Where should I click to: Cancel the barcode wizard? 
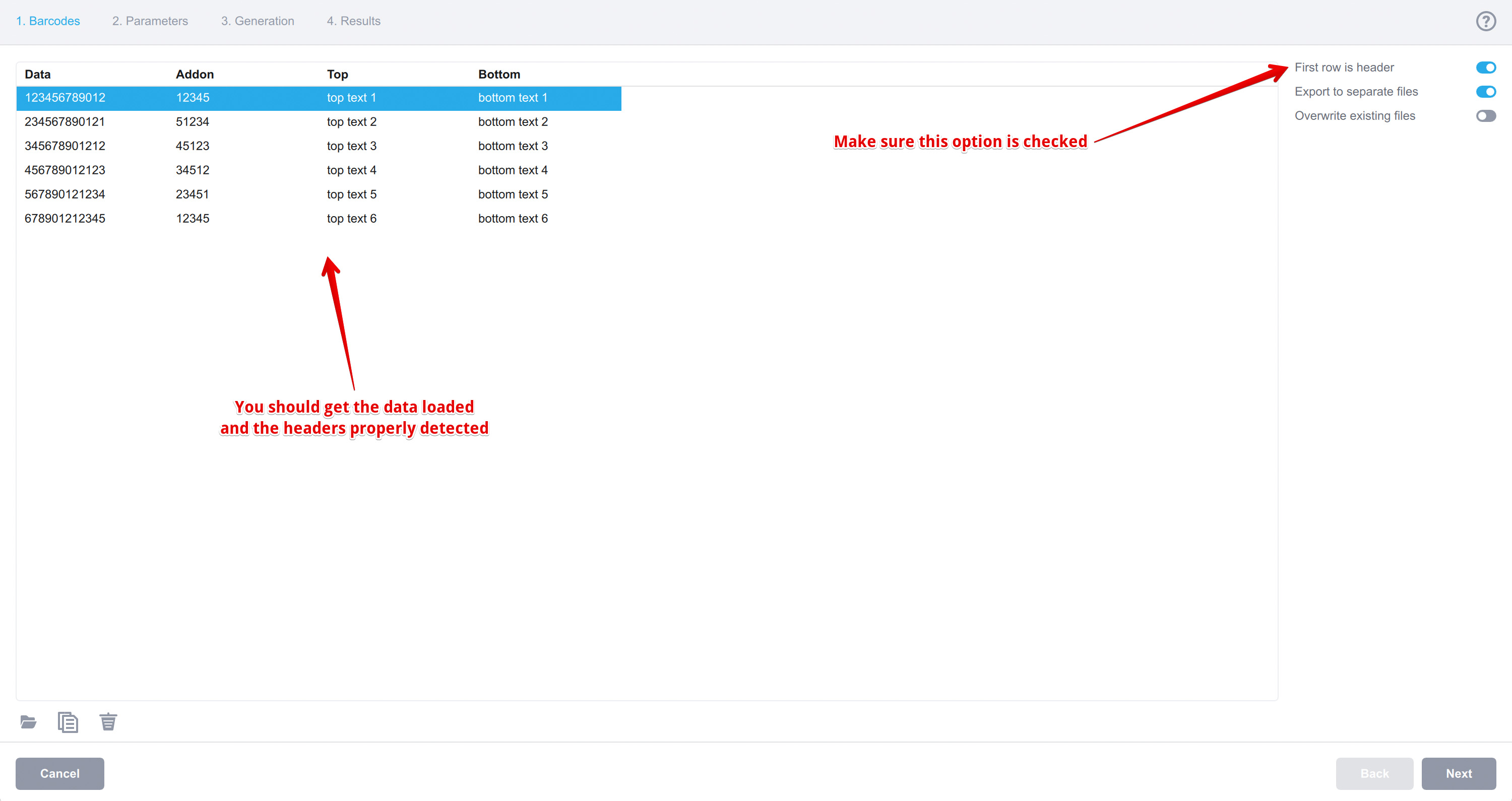pos(60,773)
